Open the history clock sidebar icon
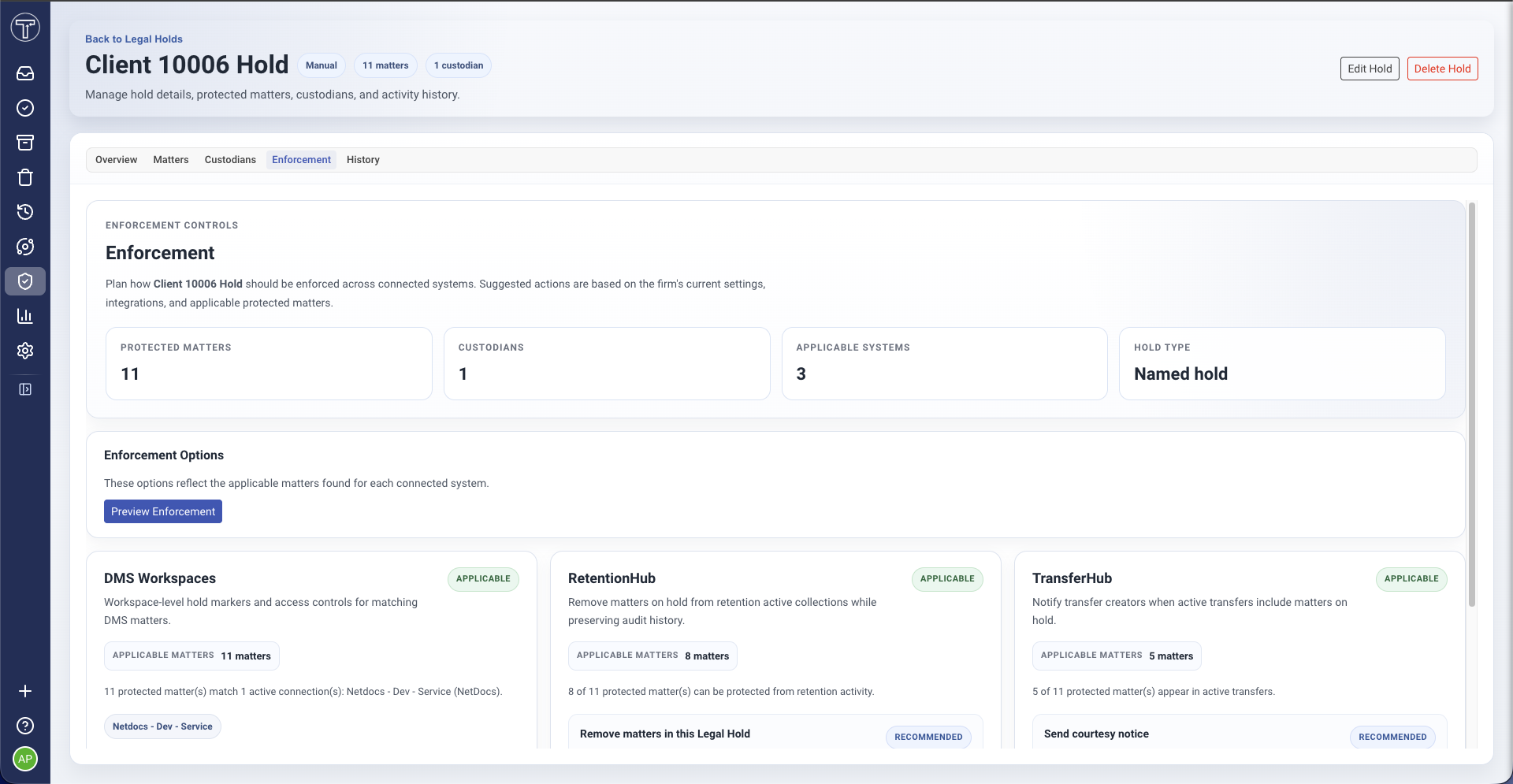The width and height of the screenshot is (1513, 784). coord(25,212)
